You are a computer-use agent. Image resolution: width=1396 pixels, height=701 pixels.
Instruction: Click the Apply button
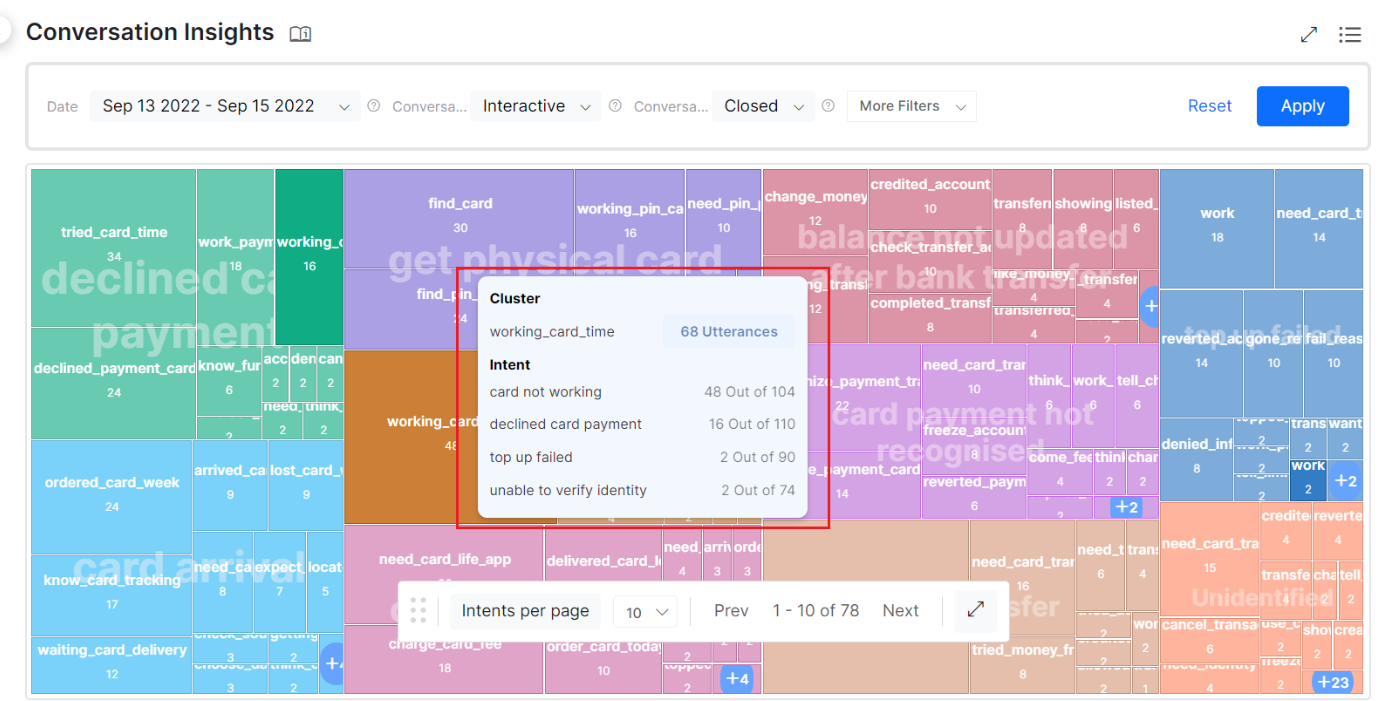point(1302,106)
